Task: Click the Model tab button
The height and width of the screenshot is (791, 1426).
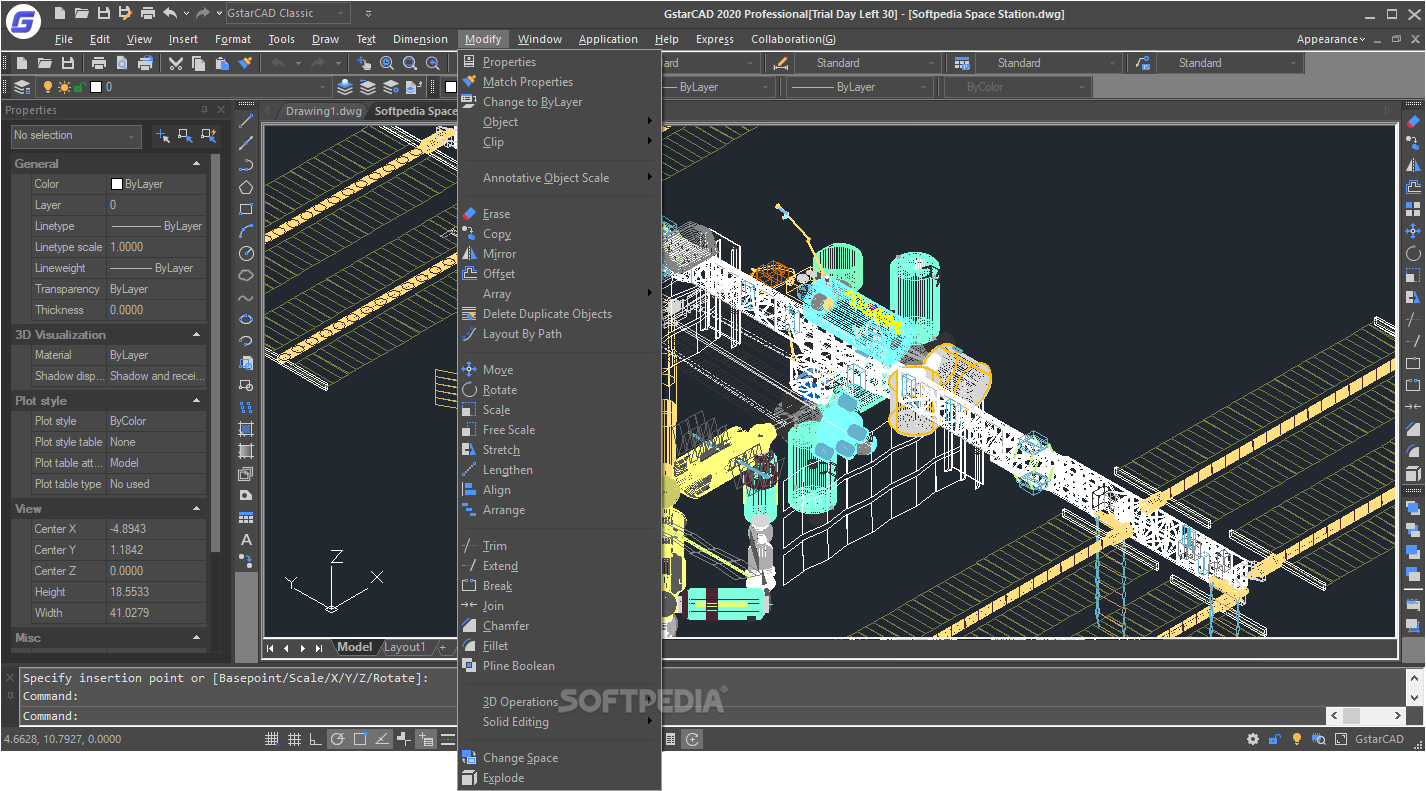Action: tap(354, 647)
